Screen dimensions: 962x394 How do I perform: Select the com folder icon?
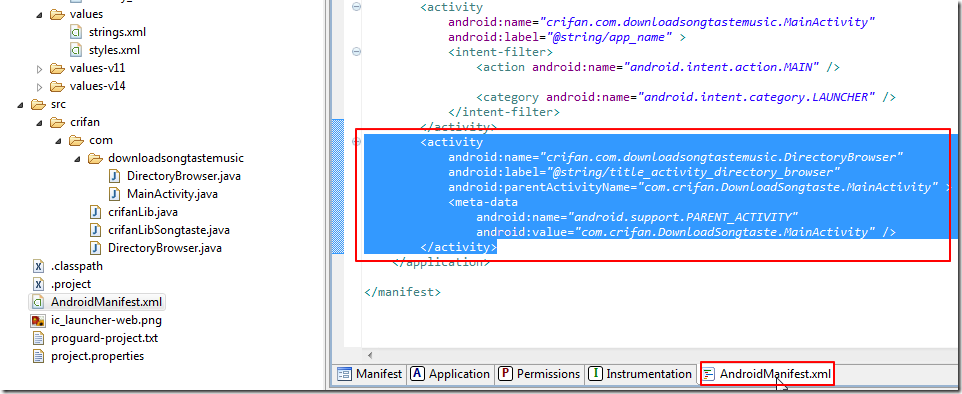pos(76,141)
